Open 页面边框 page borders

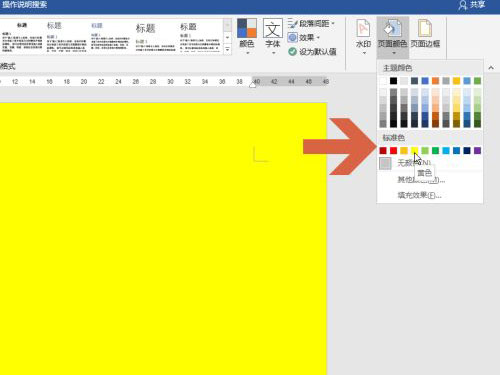coord(425,33)
